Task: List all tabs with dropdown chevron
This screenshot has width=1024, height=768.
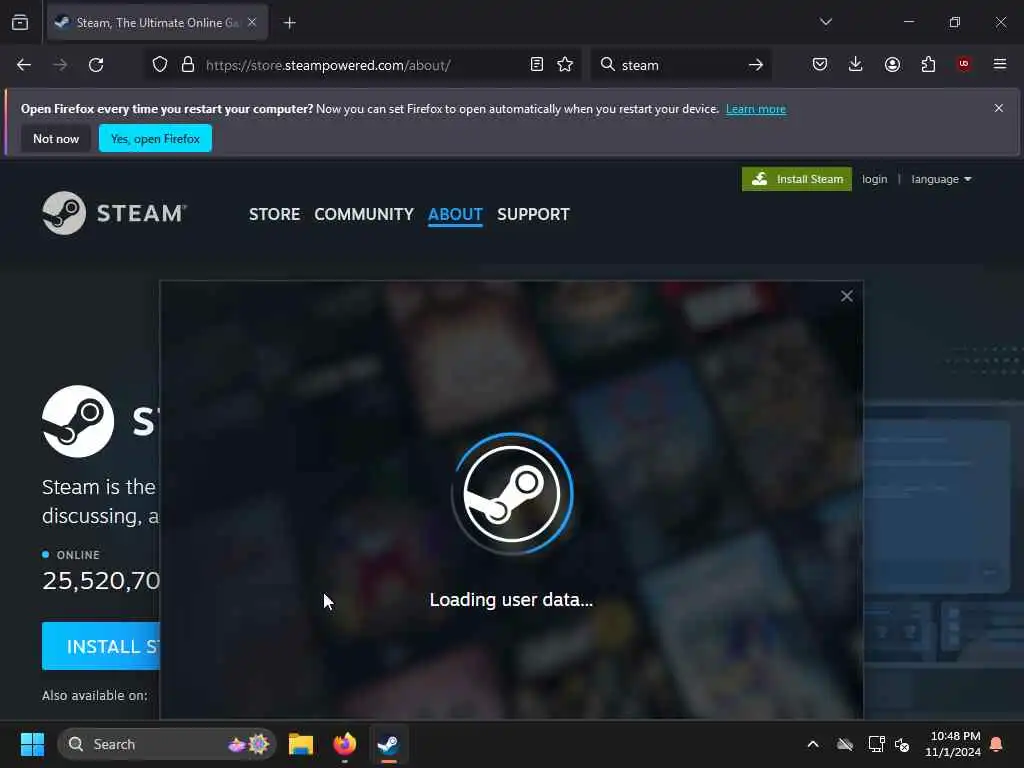Action: pyautogui.click(x=825, y=22)
